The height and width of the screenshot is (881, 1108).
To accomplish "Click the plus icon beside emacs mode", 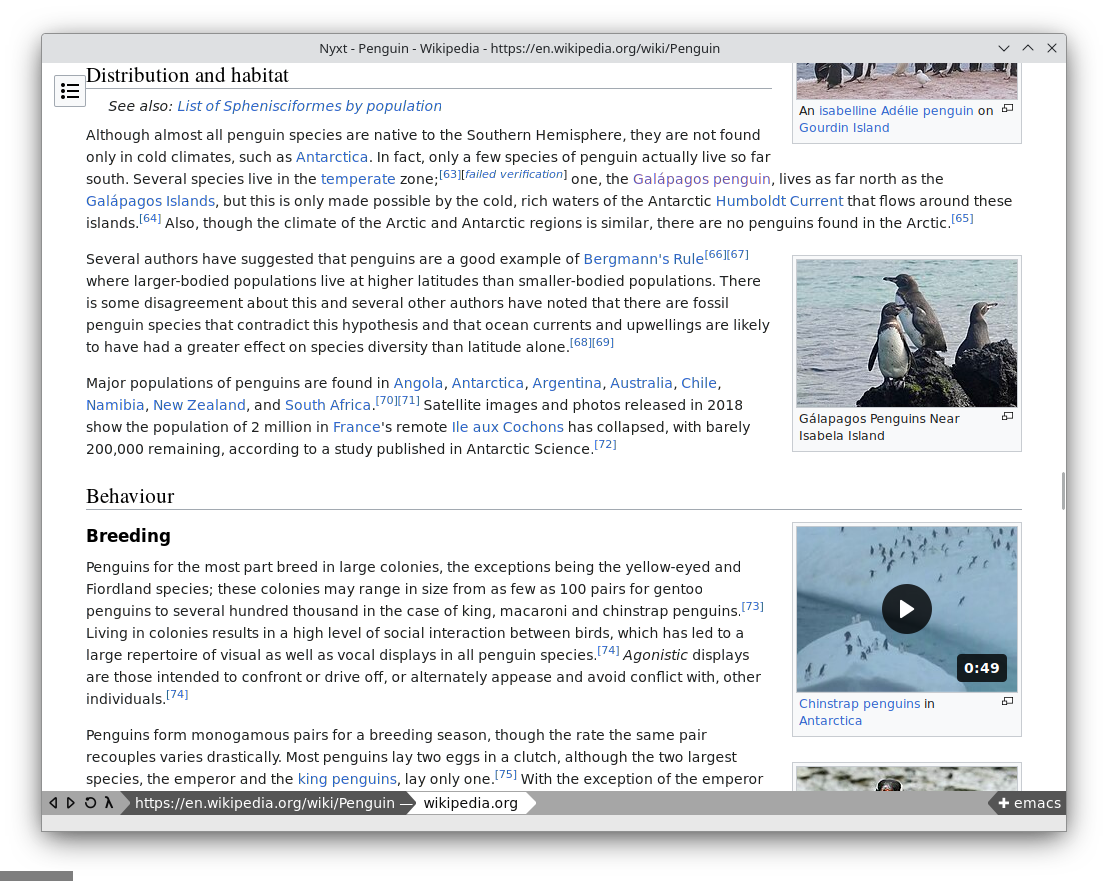I will 1003,803.
